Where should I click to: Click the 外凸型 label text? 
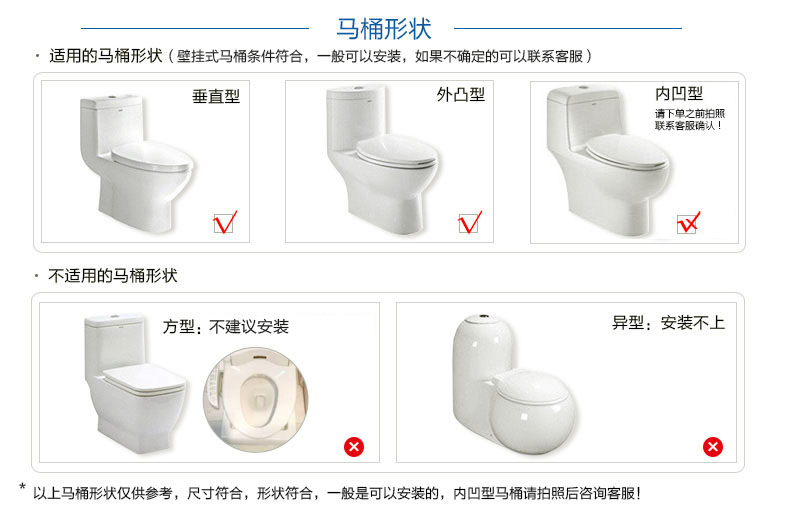[x=460, y=95]
